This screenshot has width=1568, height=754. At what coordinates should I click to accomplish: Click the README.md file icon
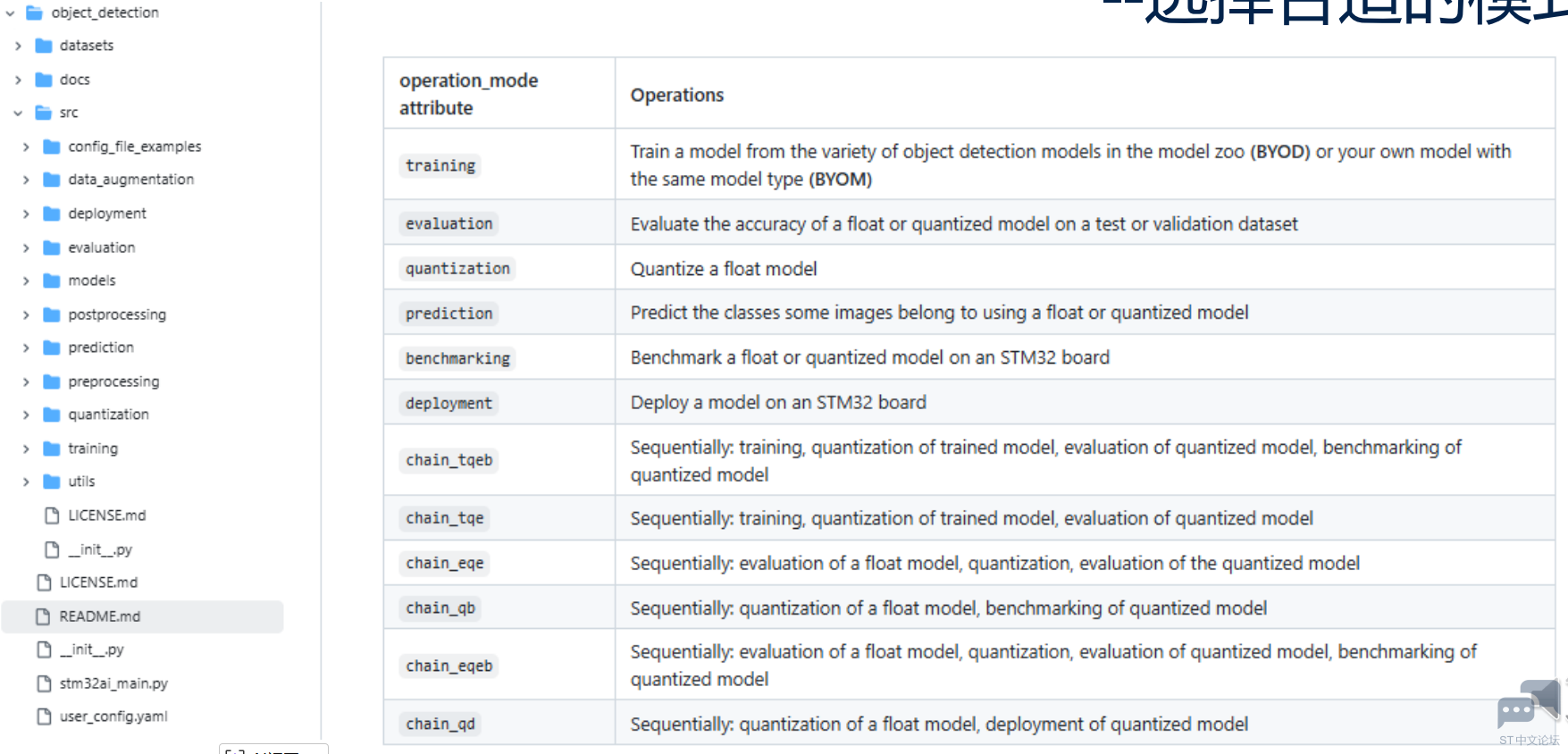coord(44,616)
